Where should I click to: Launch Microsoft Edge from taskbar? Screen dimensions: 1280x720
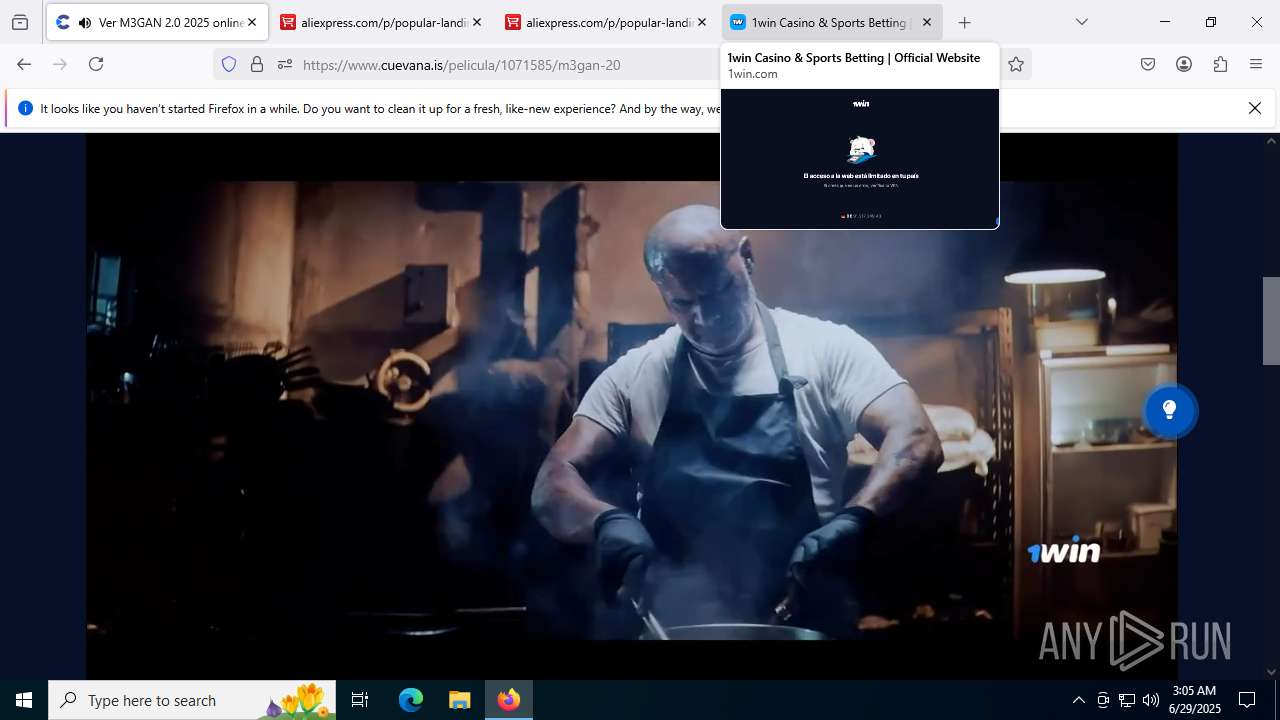coord(411,700)
